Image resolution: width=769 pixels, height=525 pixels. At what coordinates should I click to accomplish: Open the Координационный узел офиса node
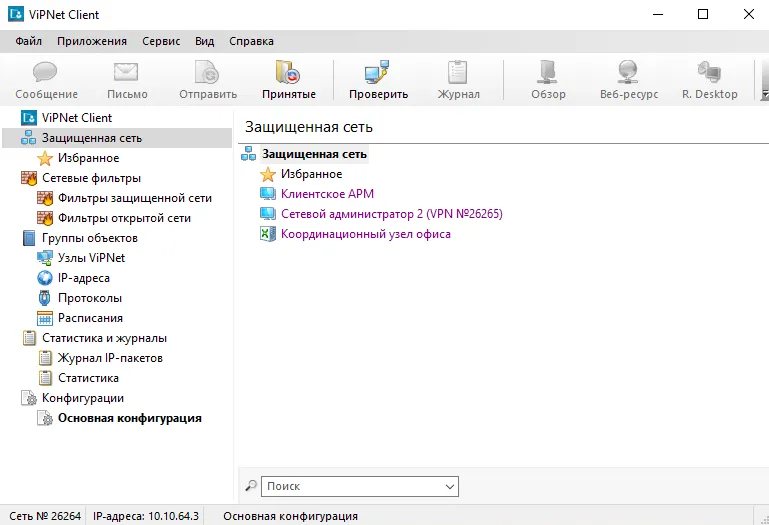365,234
